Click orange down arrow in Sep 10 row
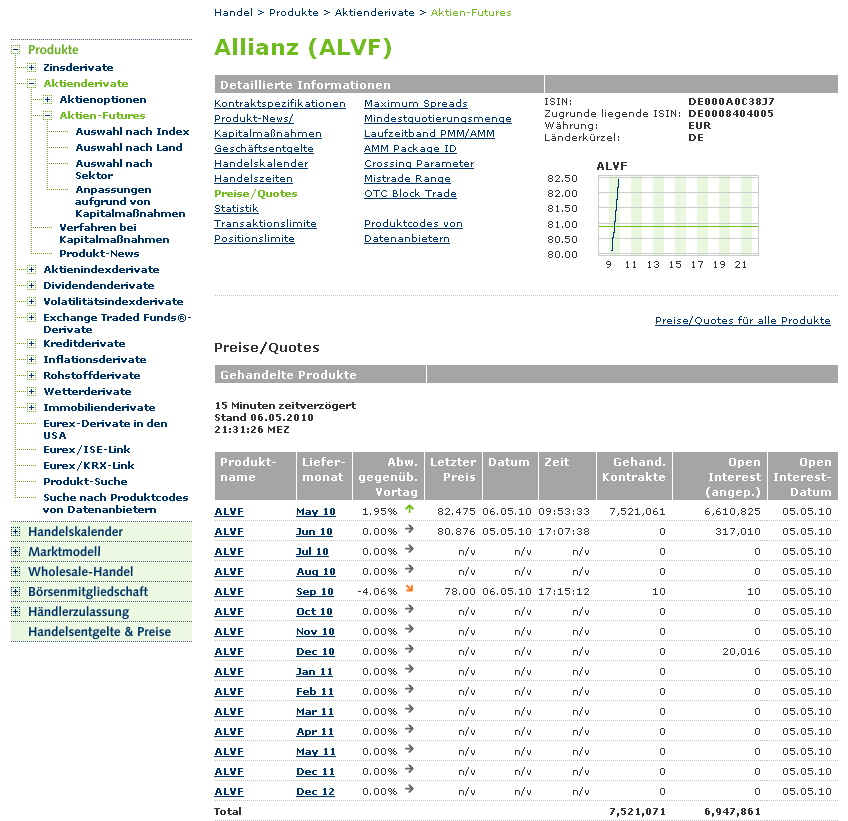This screenshot has height=821, width=848. (409, 591)
